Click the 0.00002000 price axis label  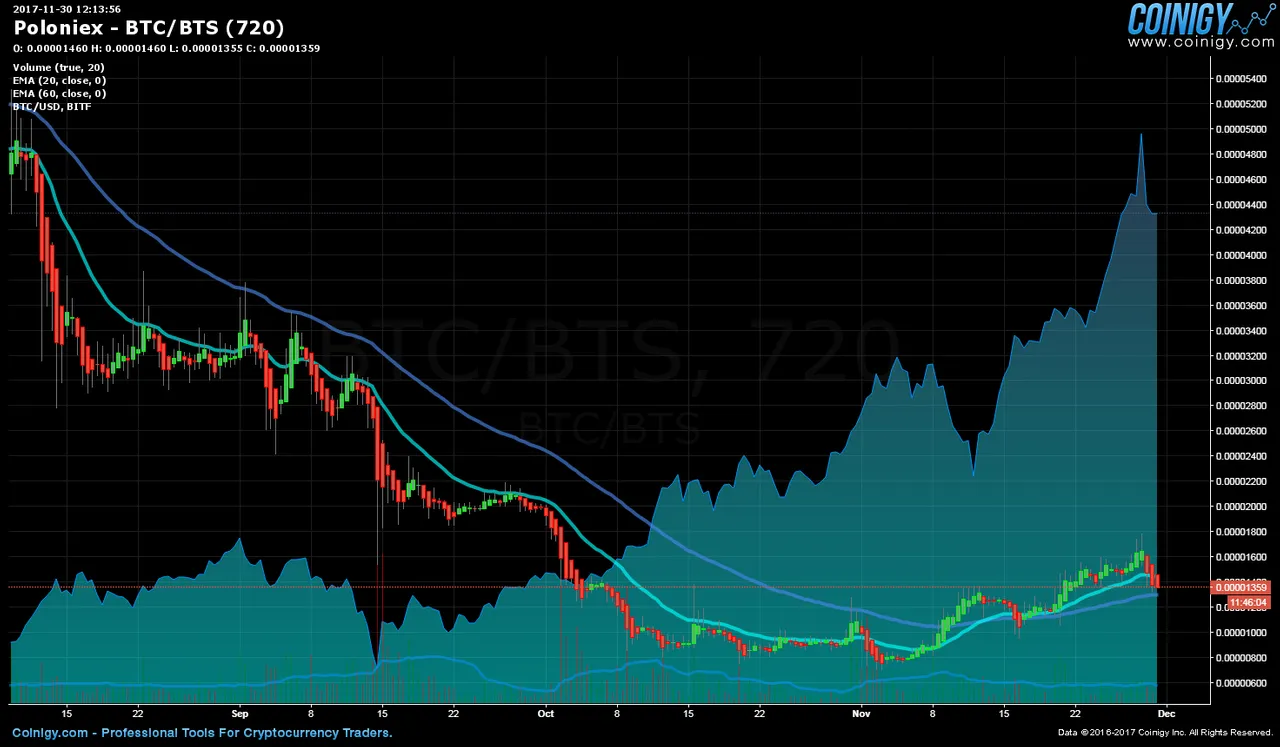pyautogui.click(x=1240, y=506)
